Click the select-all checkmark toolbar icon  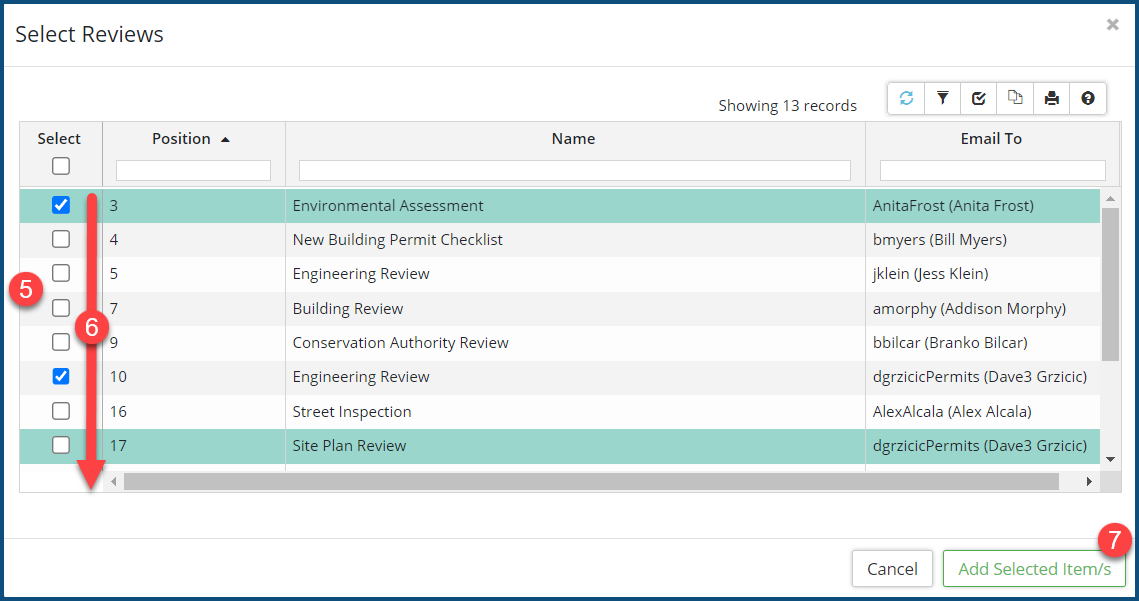point(979,98)
